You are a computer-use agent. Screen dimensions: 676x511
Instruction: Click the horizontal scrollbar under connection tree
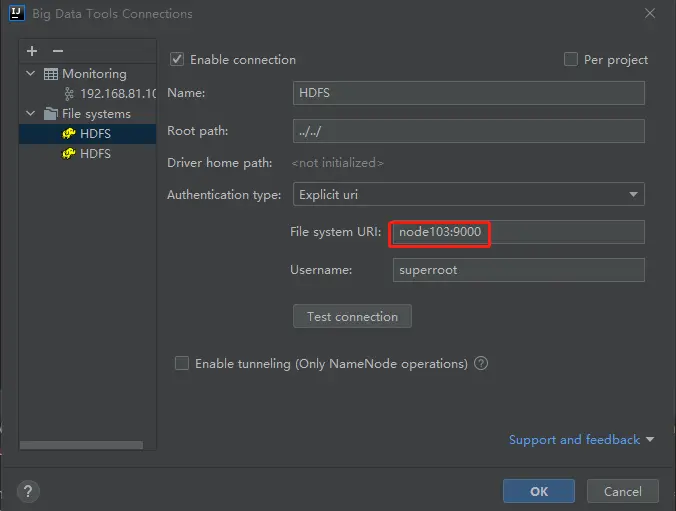(x=80, y=445)
